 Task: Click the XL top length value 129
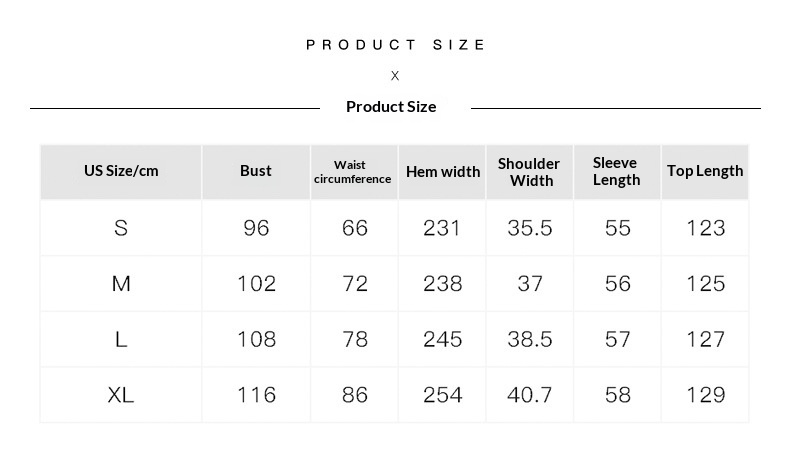click(705, 395)
